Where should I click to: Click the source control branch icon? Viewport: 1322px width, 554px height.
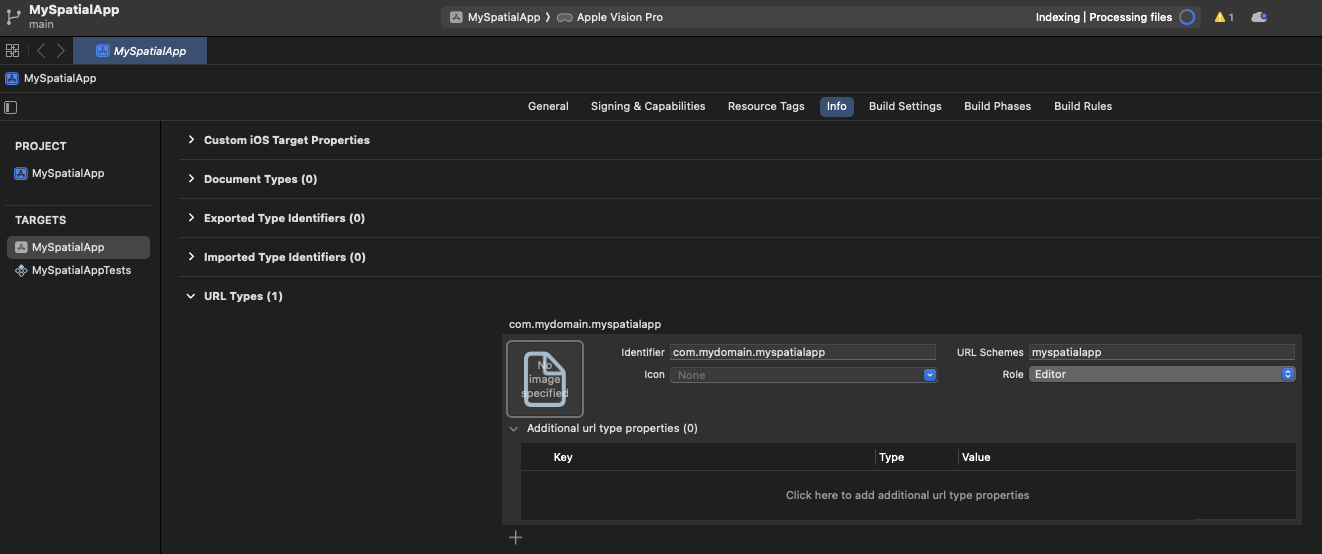[13, 17]
